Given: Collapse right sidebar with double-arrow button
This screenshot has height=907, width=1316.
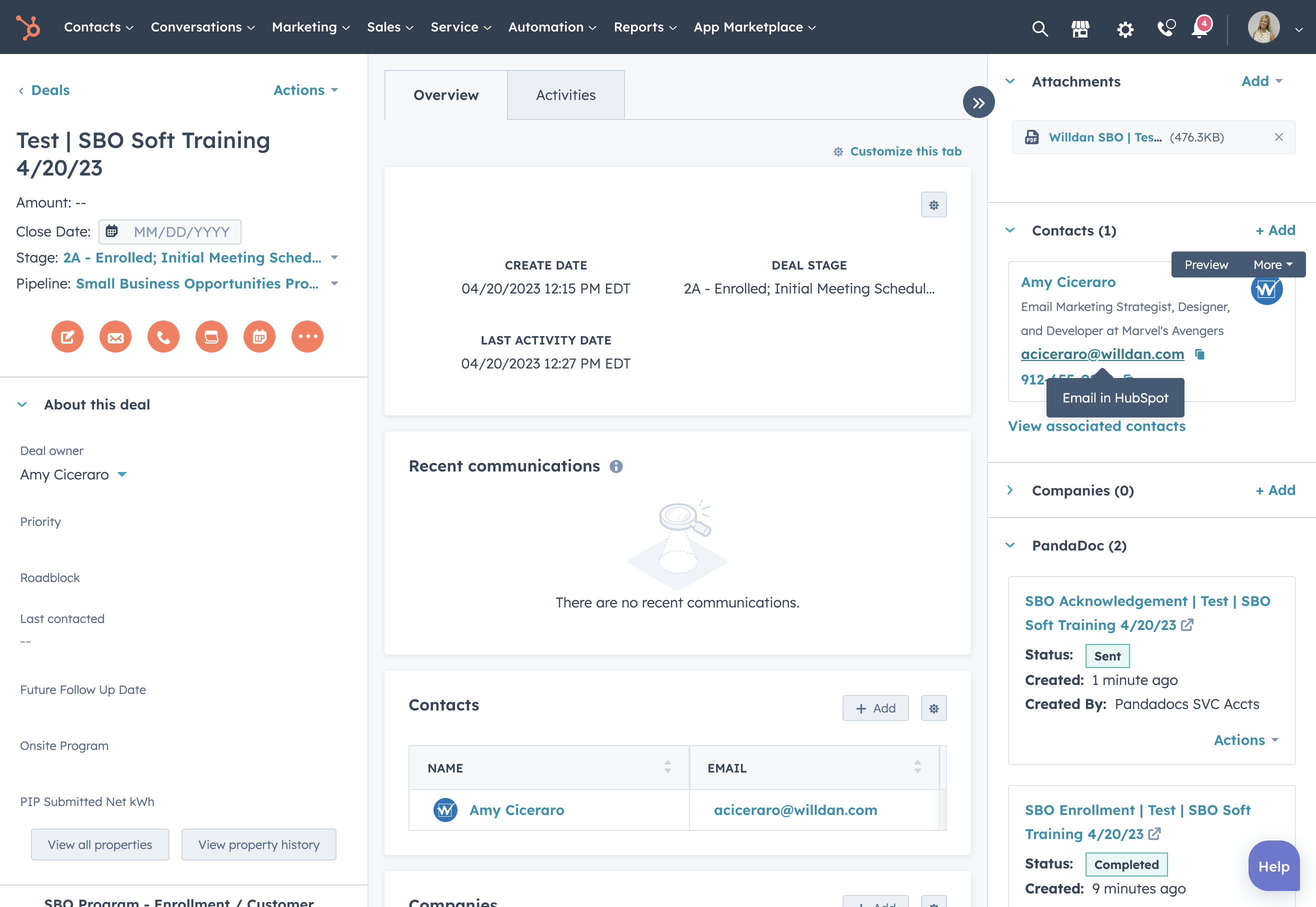Looking at the screenshot, I should (978, 102).
